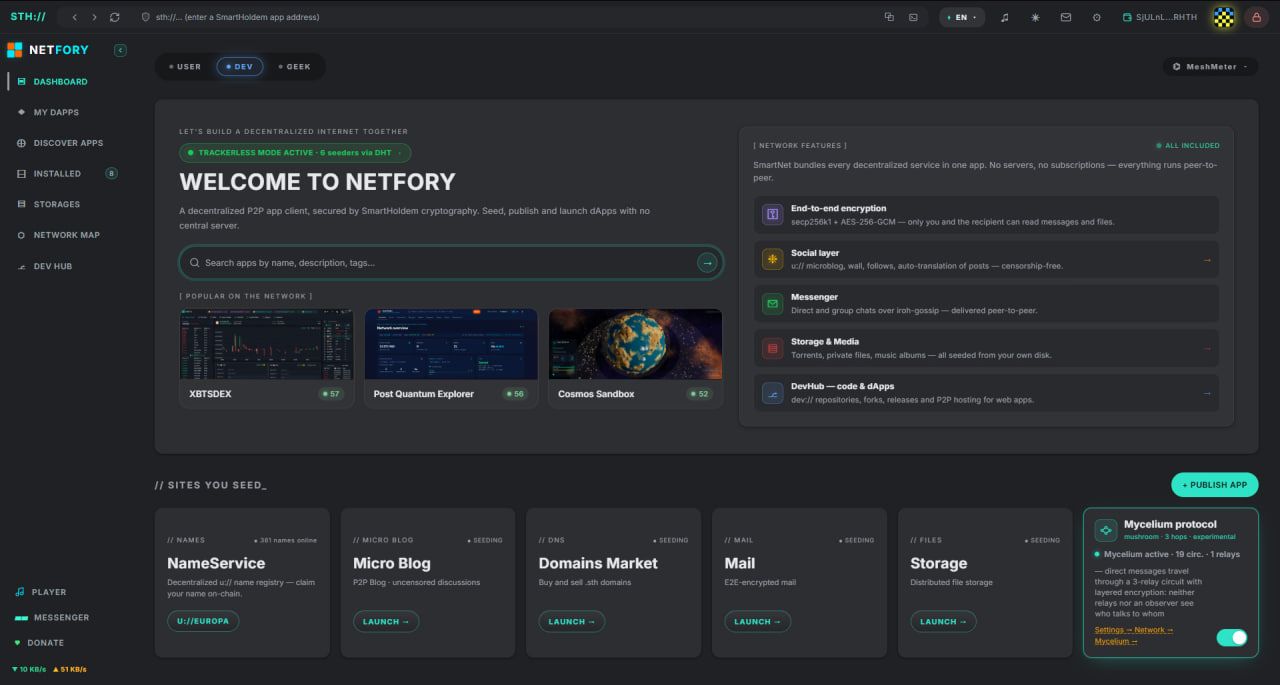Go back with the left arrow
This screenshot has width=1280, height=685.
point(75,17)
